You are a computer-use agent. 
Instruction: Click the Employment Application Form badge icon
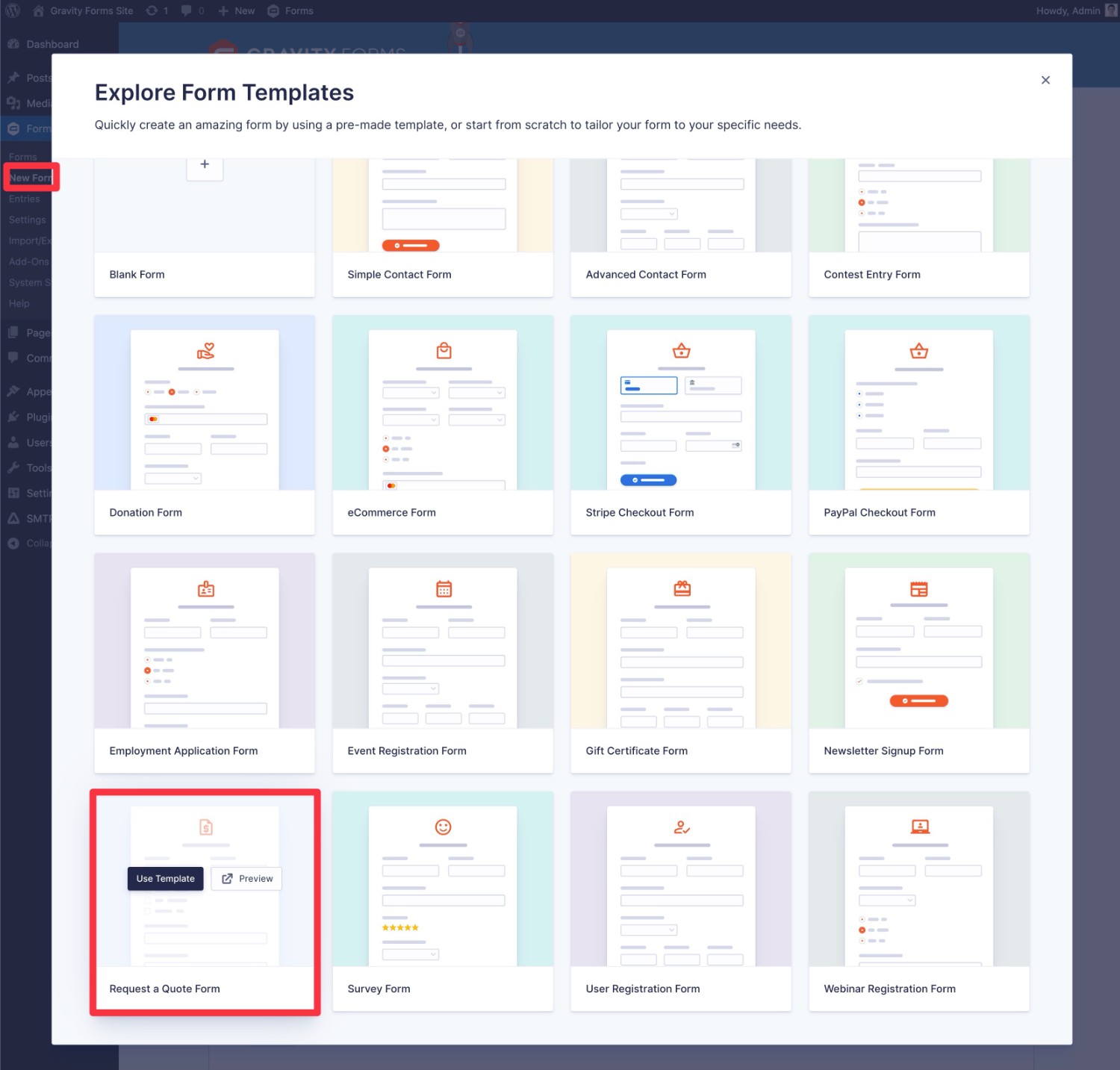(x=206, y=588)
